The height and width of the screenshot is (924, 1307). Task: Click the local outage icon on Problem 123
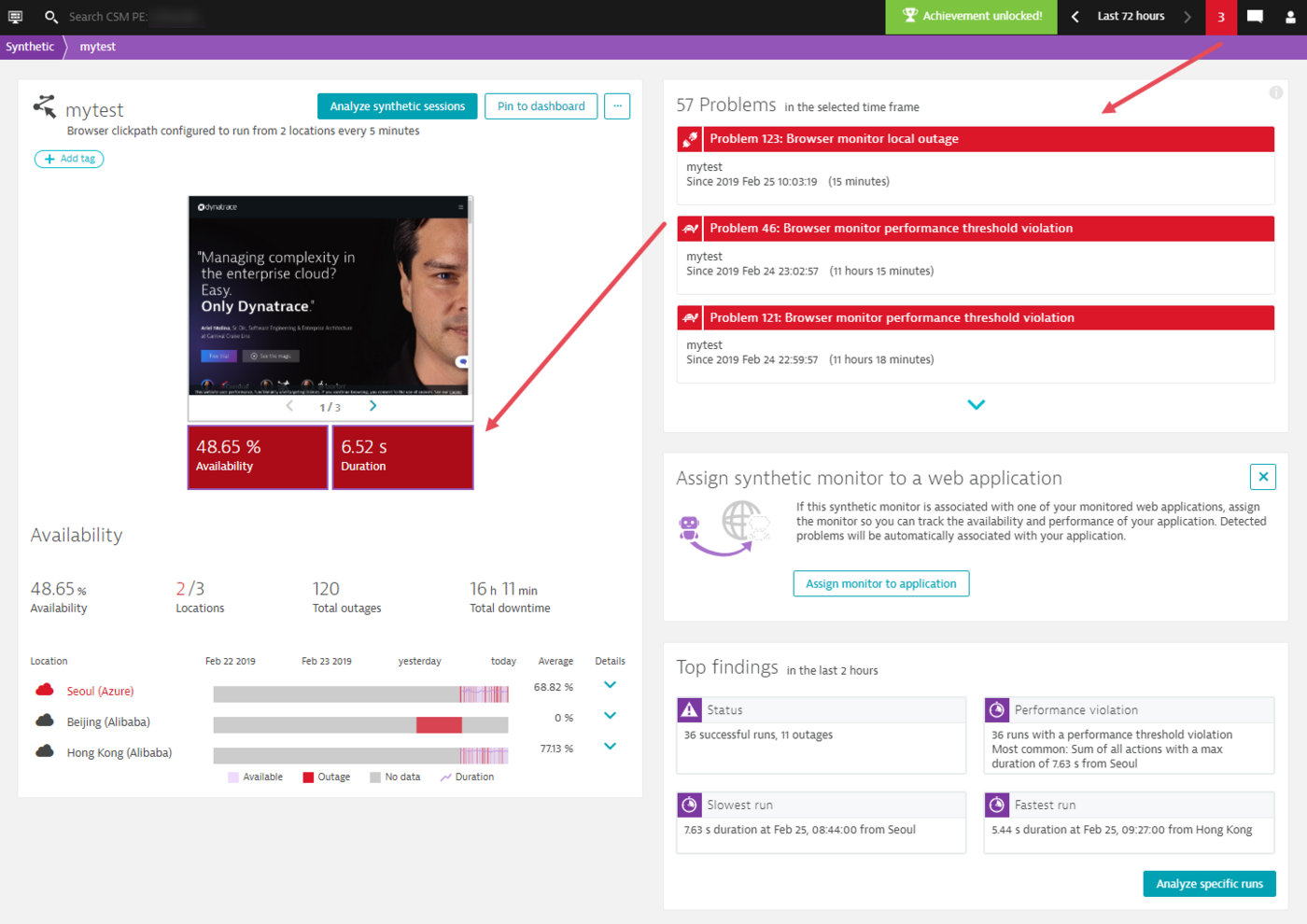(689, 138)
